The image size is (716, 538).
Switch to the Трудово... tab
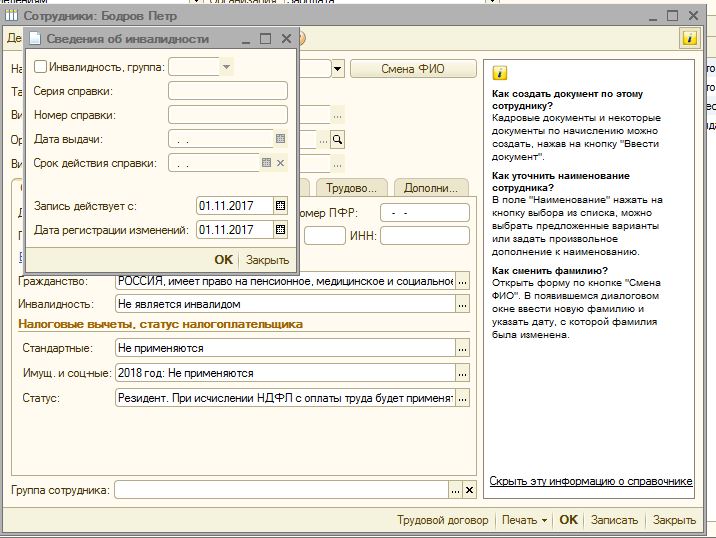(352, 187)
